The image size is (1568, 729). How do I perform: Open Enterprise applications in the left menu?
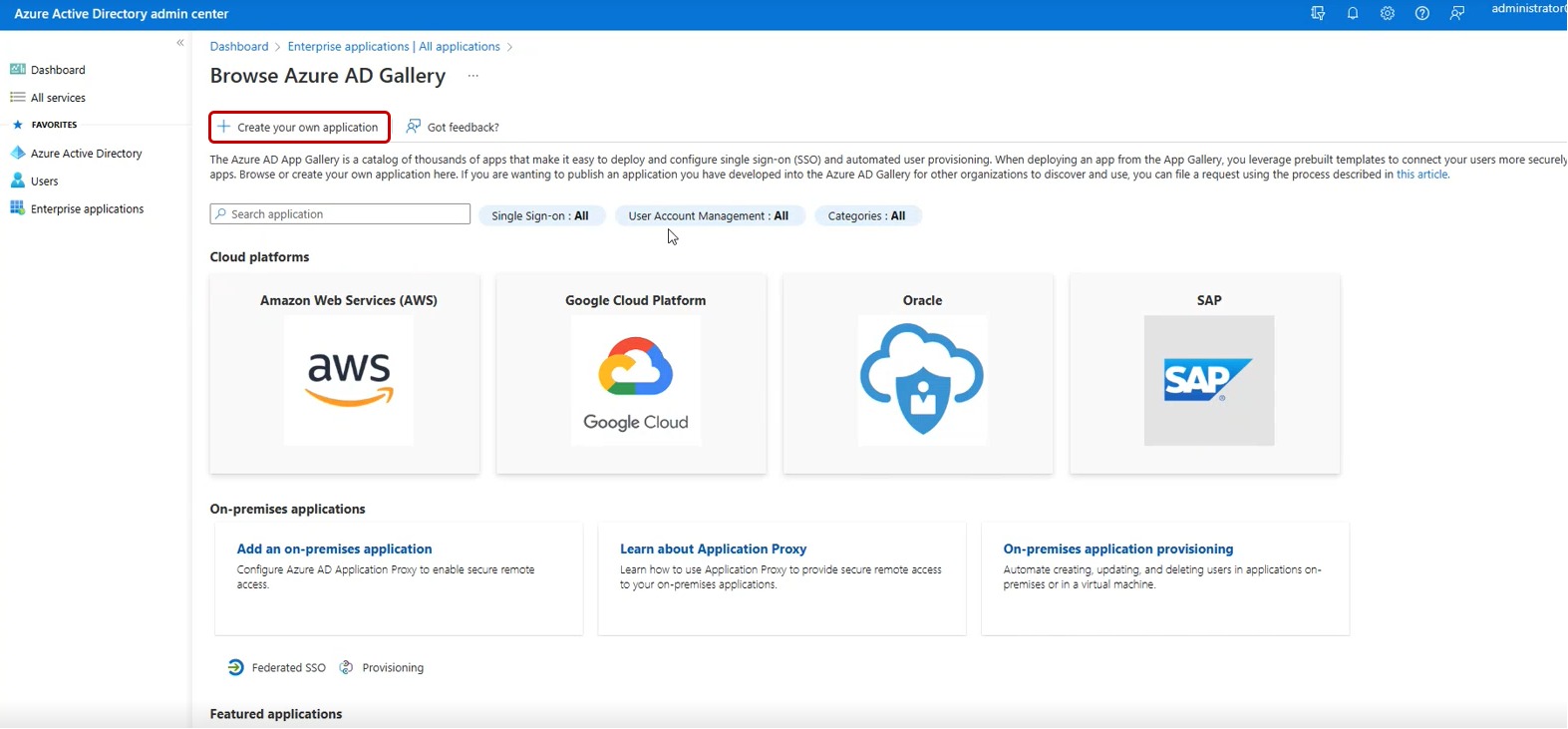[88, 209]
